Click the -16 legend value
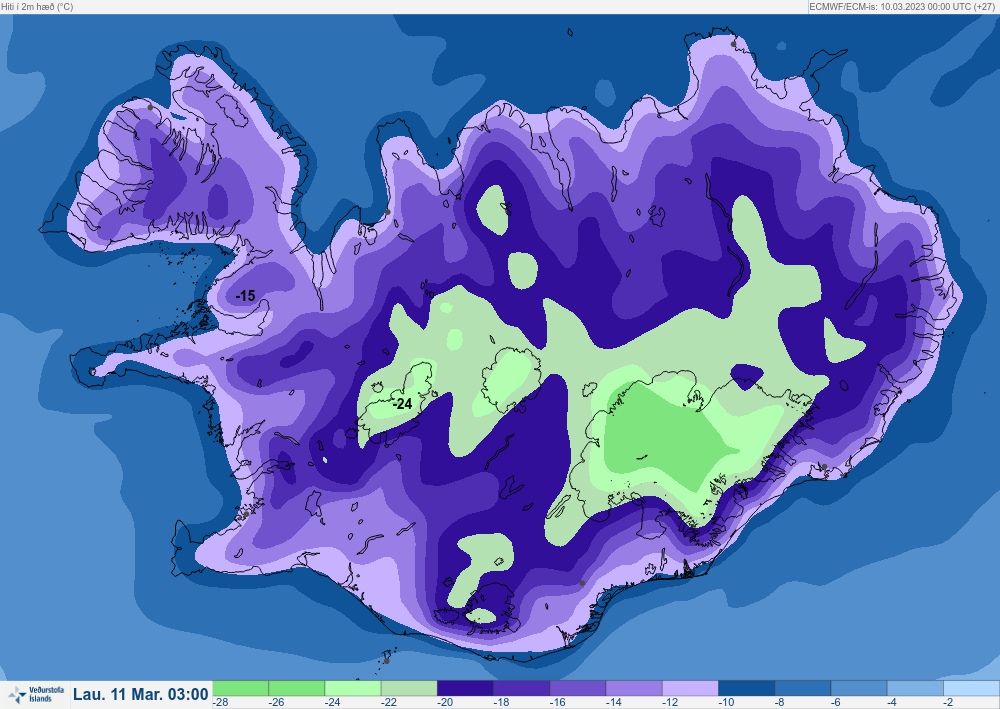 [557, 702]
